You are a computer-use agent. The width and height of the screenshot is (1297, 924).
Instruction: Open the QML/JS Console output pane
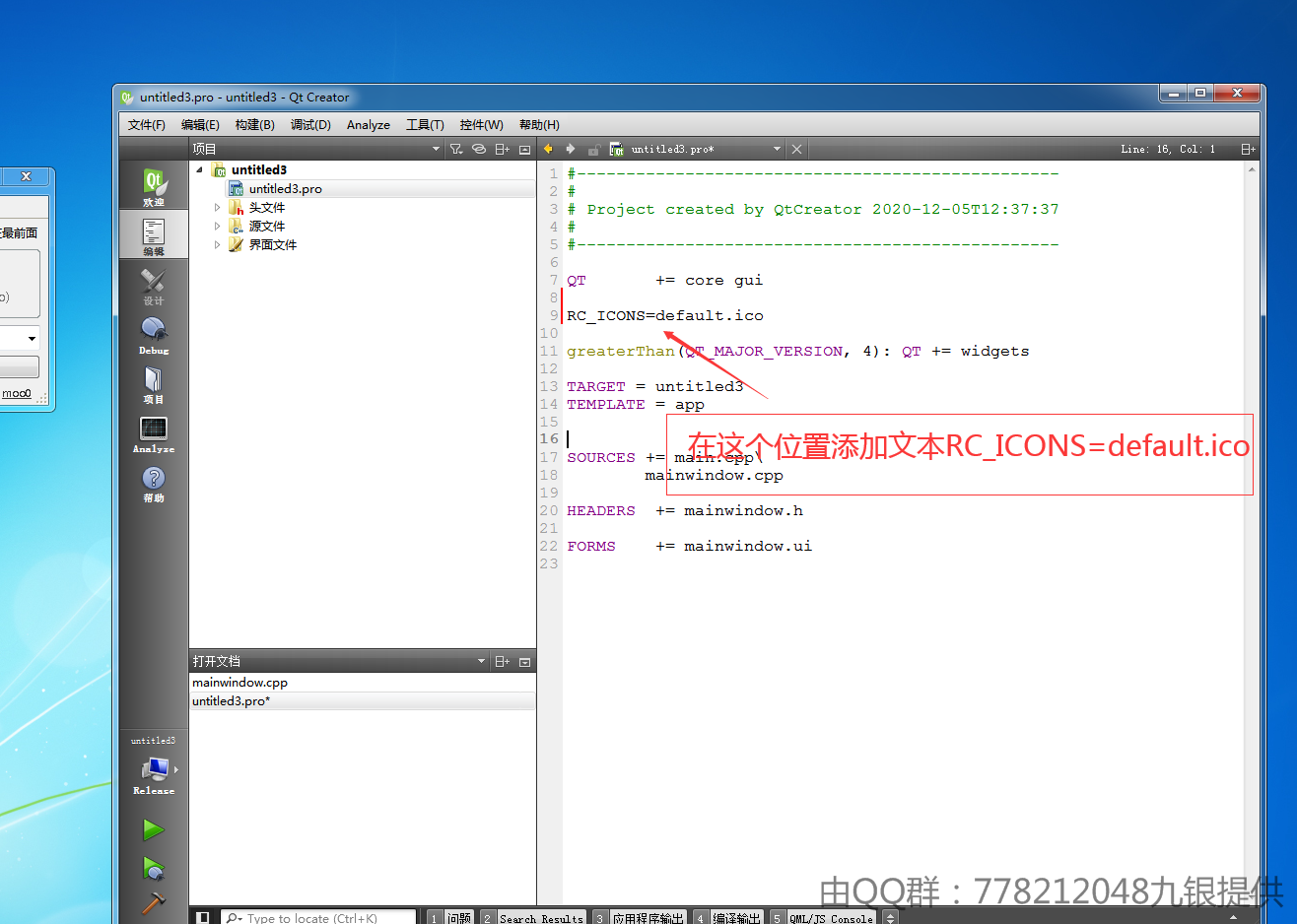click(x=823, y=917)
